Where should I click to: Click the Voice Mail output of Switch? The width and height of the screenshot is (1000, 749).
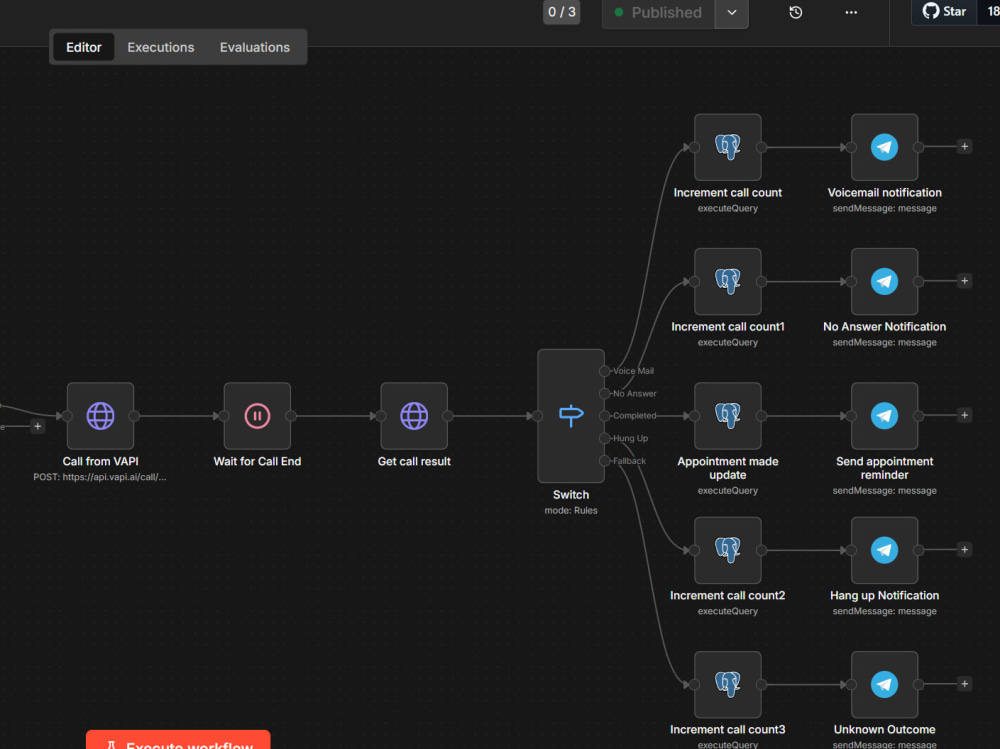click(604, 371)
